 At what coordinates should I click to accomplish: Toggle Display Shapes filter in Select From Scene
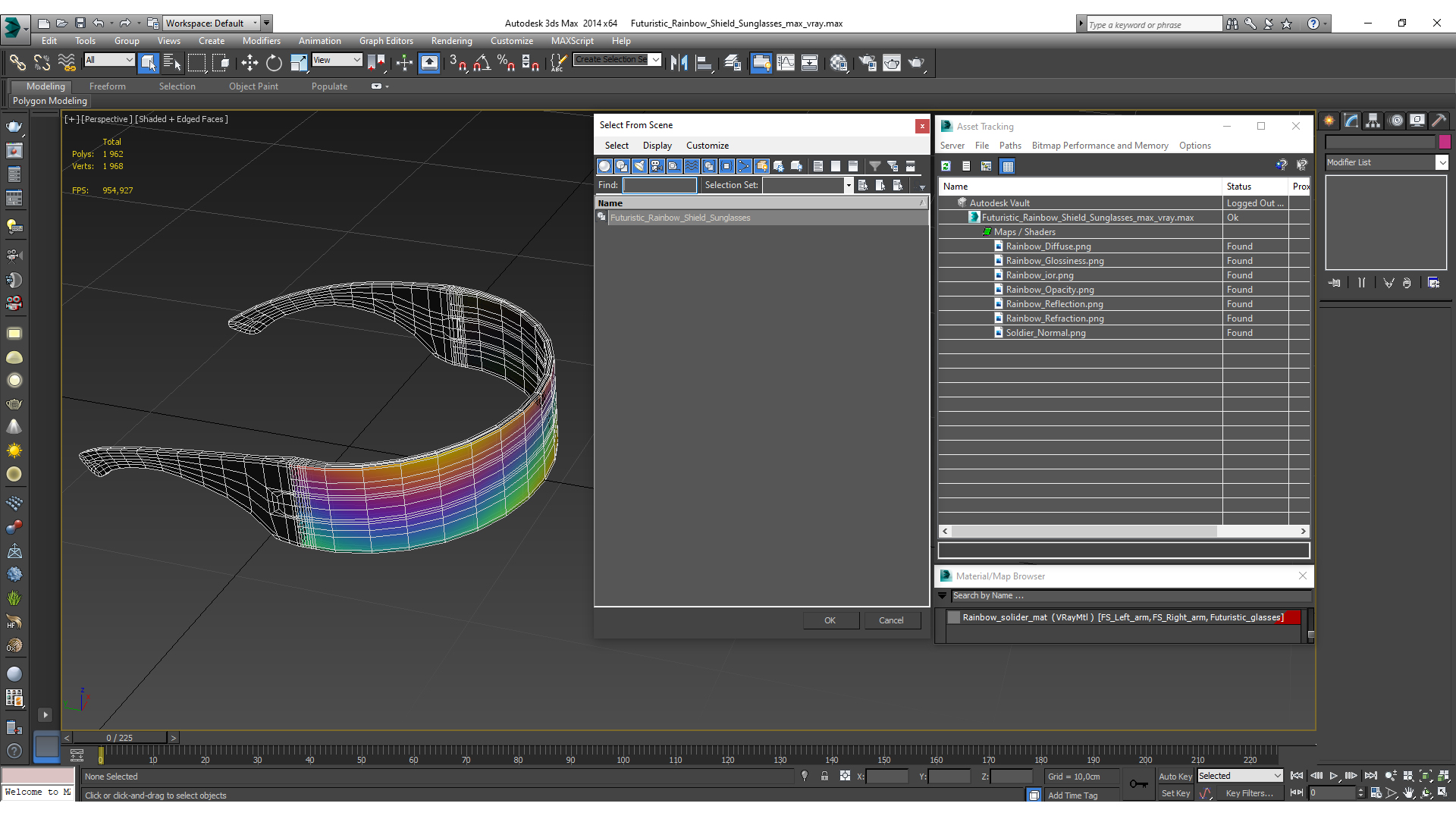click(x=622, y=166)
